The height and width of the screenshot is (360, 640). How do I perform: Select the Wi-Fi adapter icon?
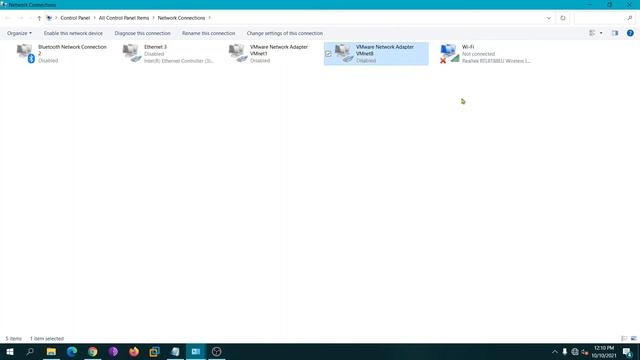pos(450,53)
